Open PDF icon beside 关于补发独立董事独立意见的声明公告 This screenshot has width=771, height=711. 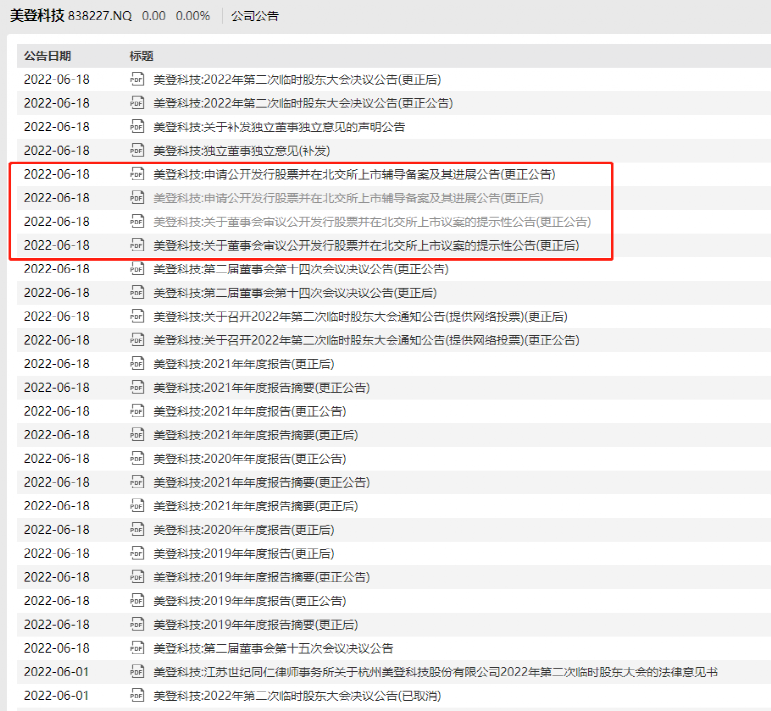click(x=138, y=126)
